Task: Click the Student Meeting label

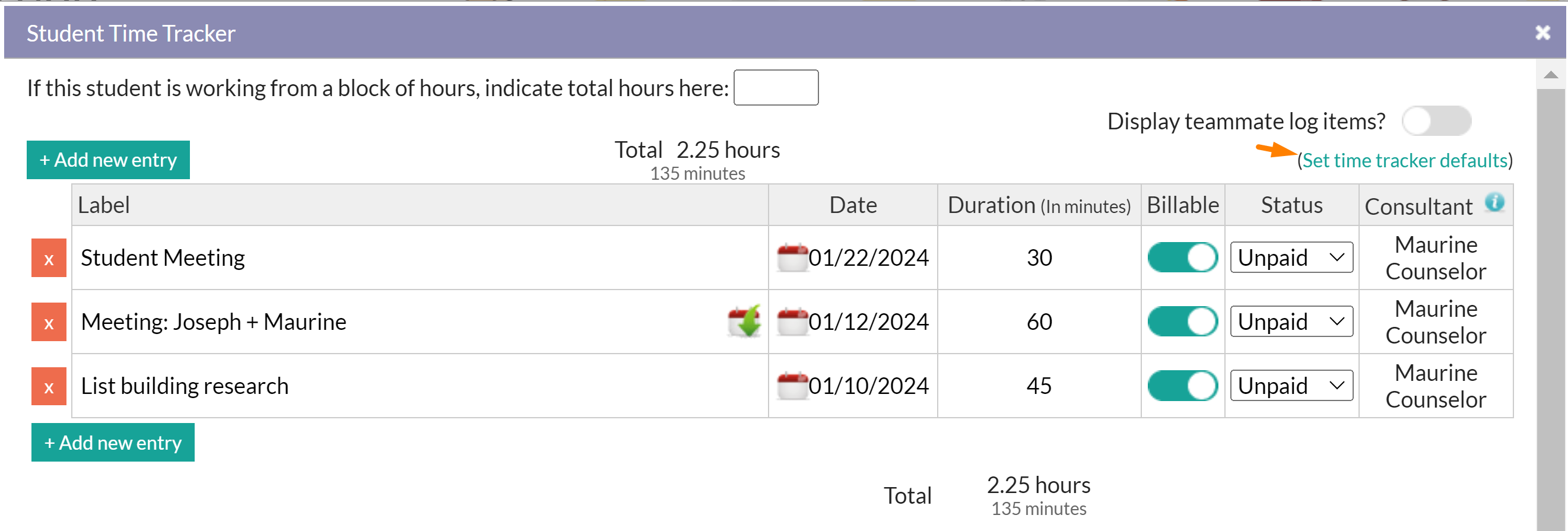Action: (163, 258)
